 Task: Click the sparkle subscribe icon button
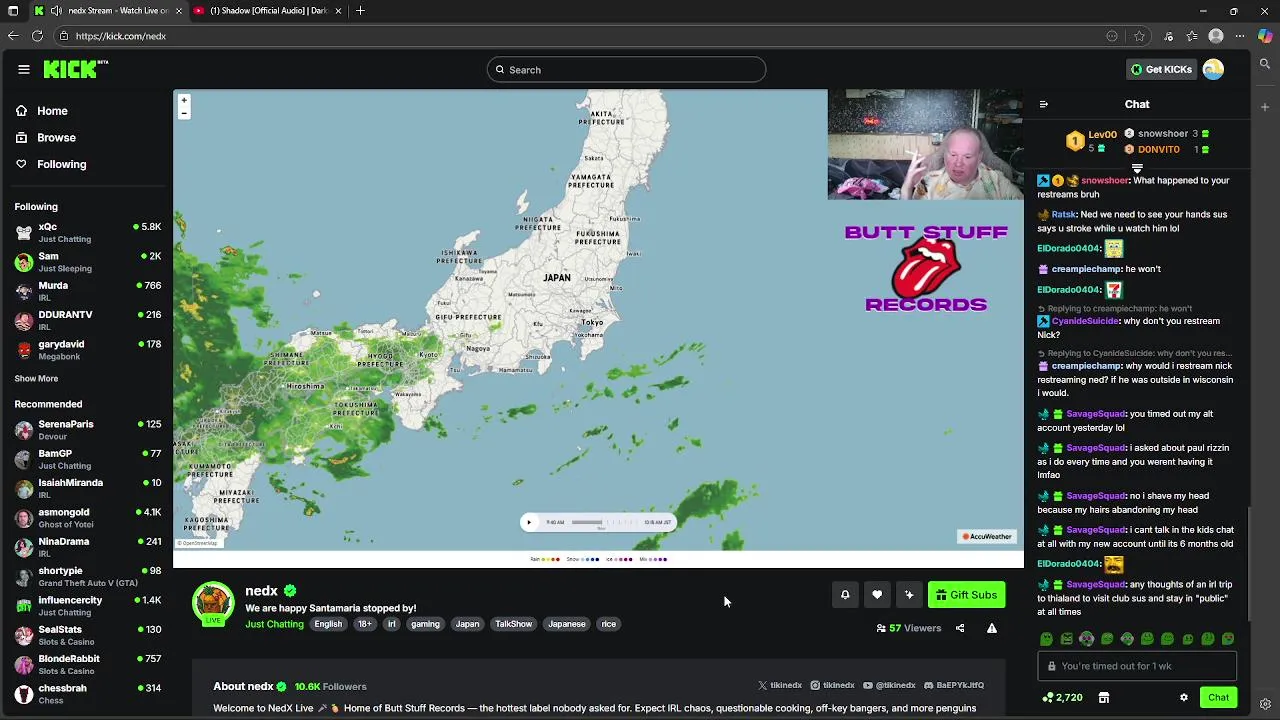(909, 595)
